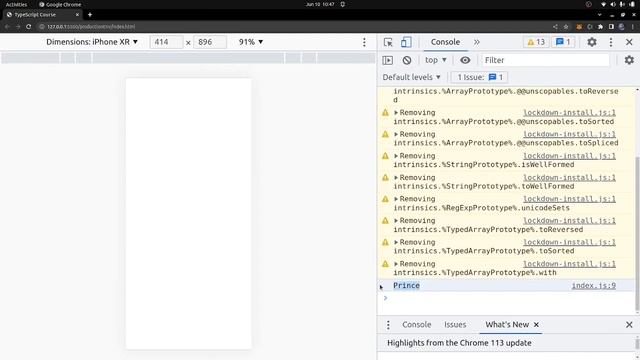The height and width of the screenshot is (360, 640).
Task: Show more DevTools panels chevron
Action: point(477,42)
